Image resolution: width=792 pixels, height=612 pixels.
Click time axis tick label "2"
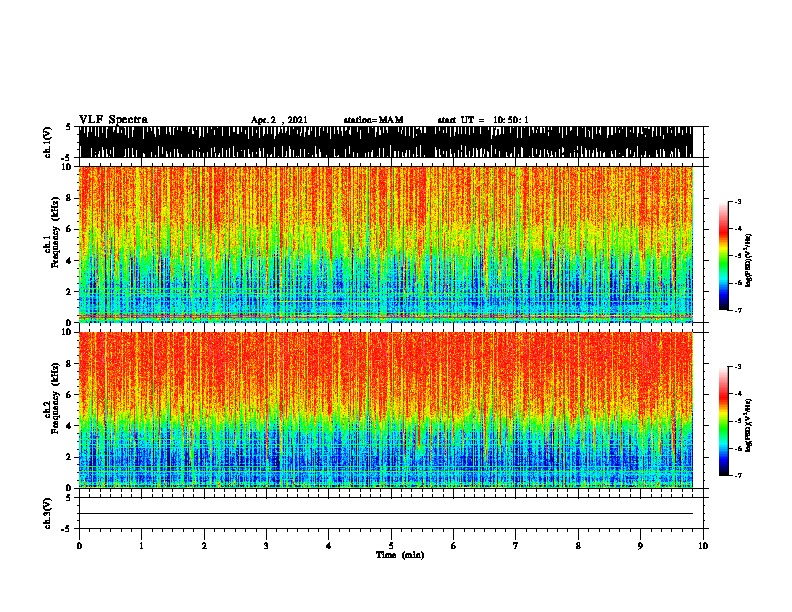click(x=204, y=546)
